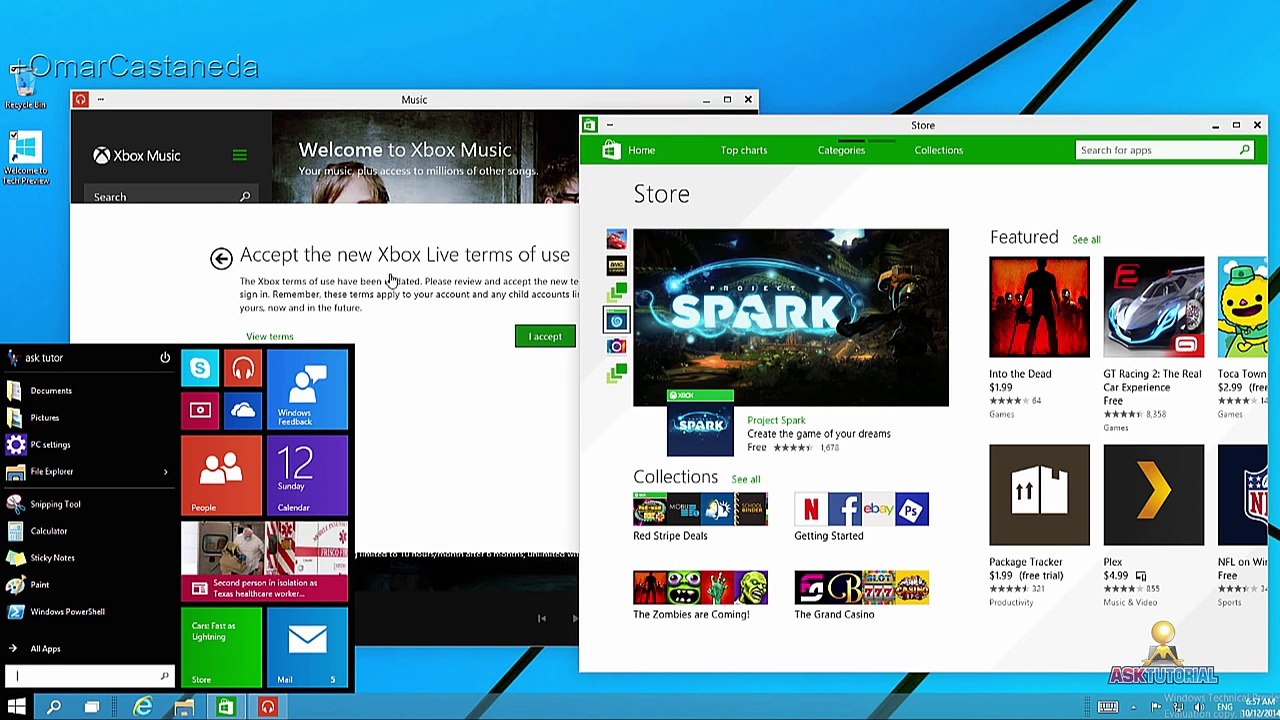This screenshot has width=1280, height=720.
Task: Go back with the circled arrow in Music
Action: pos(221,258)
